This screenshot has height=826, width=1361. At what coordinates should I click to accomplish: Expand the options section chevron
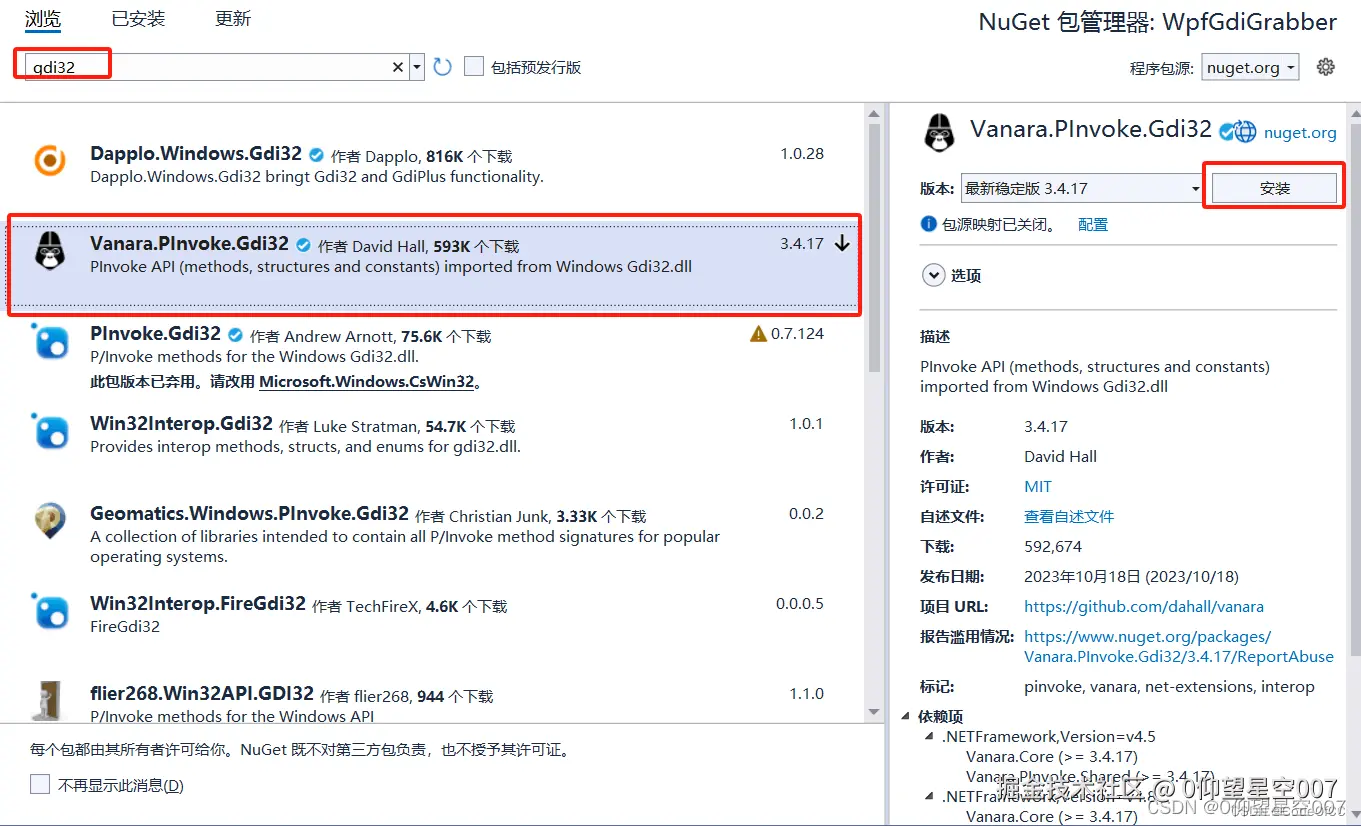click(x=933, y=275)
